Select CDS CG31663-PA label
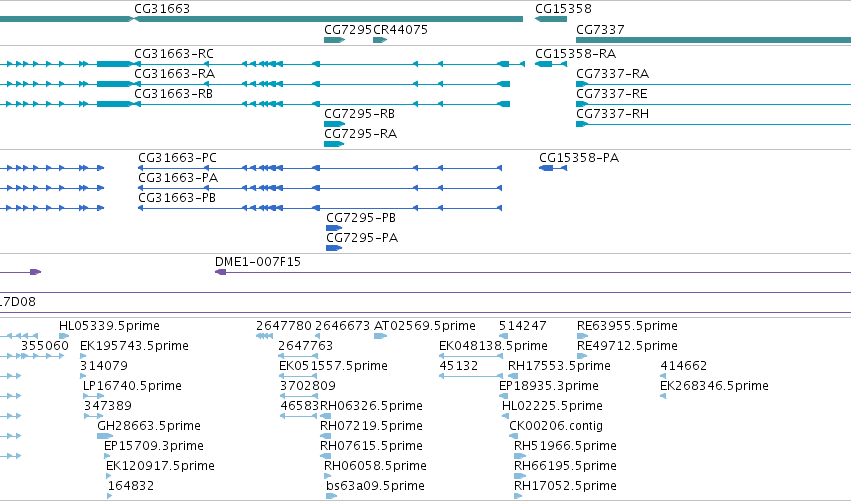The height and width of the screenshot is (501, 851). point(178,177)
